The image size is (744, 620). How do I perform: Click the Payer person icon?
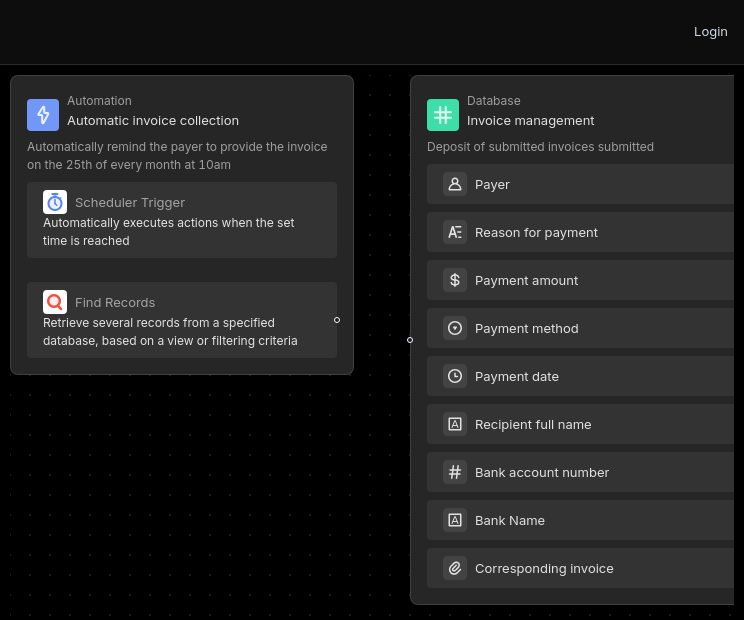pos(455,184)
